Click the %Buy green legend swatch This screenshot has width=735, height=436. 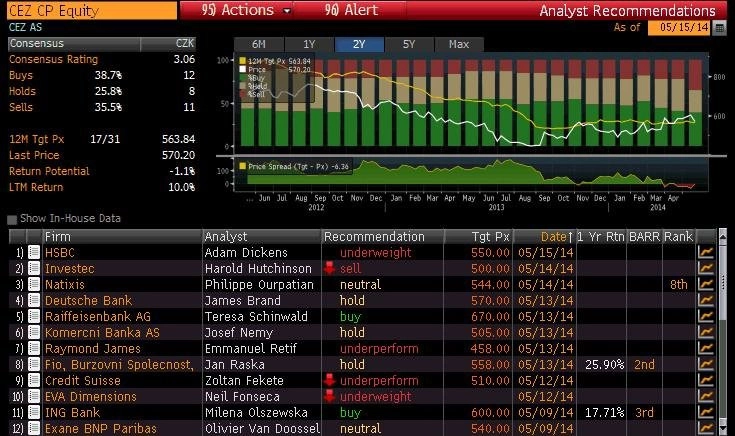click(242, 78)
